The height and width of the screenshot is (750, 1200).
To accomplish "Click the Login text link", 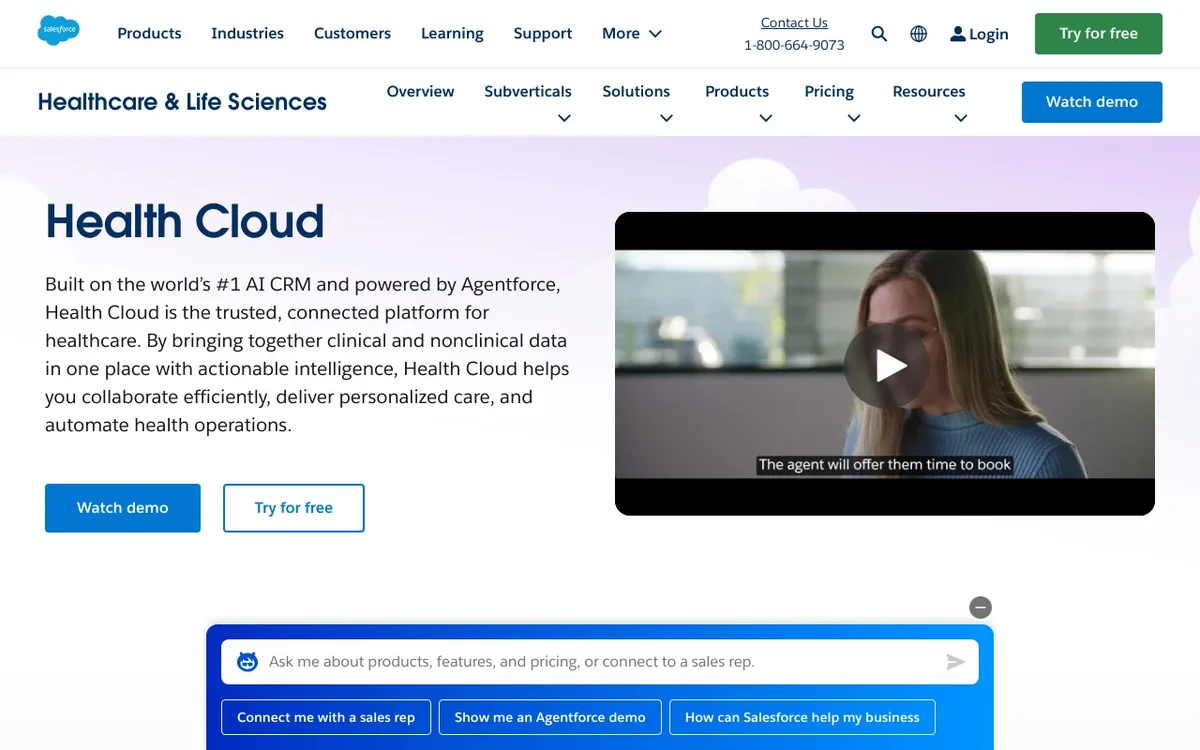I will (x=988, y=34).
